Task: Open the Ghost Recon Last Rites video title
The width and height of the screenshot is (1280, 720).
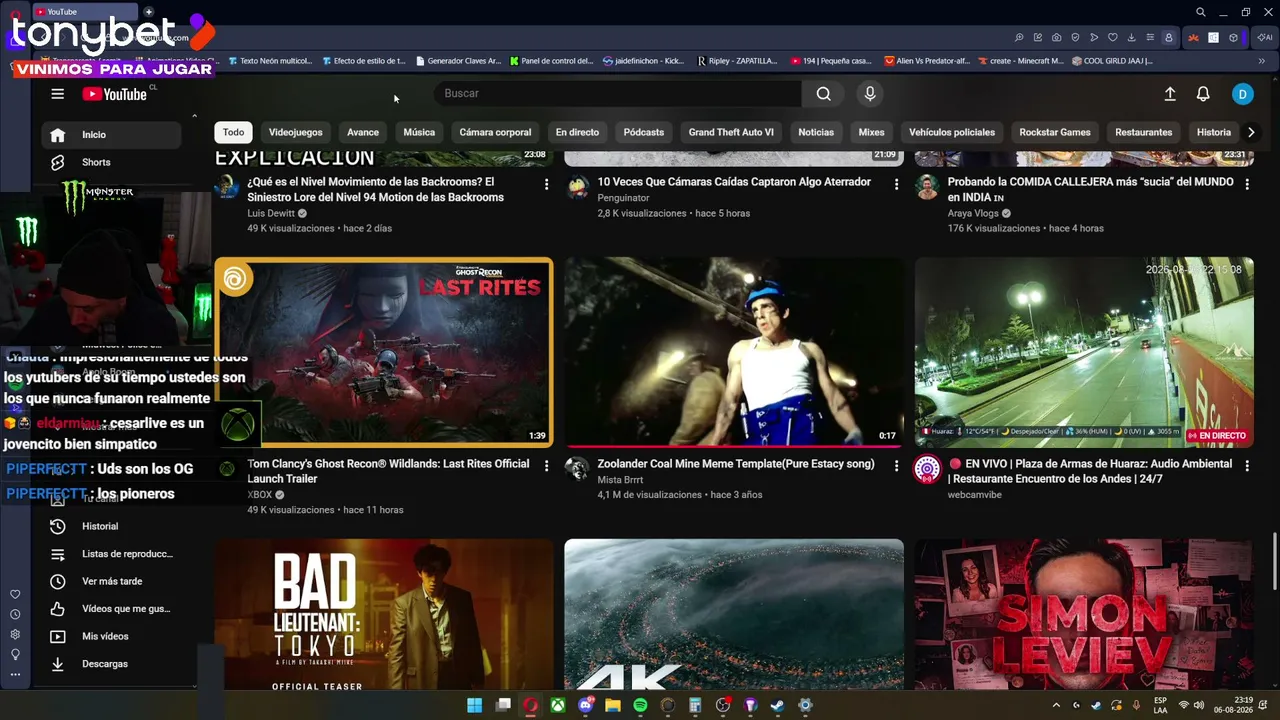Action: 388,471
